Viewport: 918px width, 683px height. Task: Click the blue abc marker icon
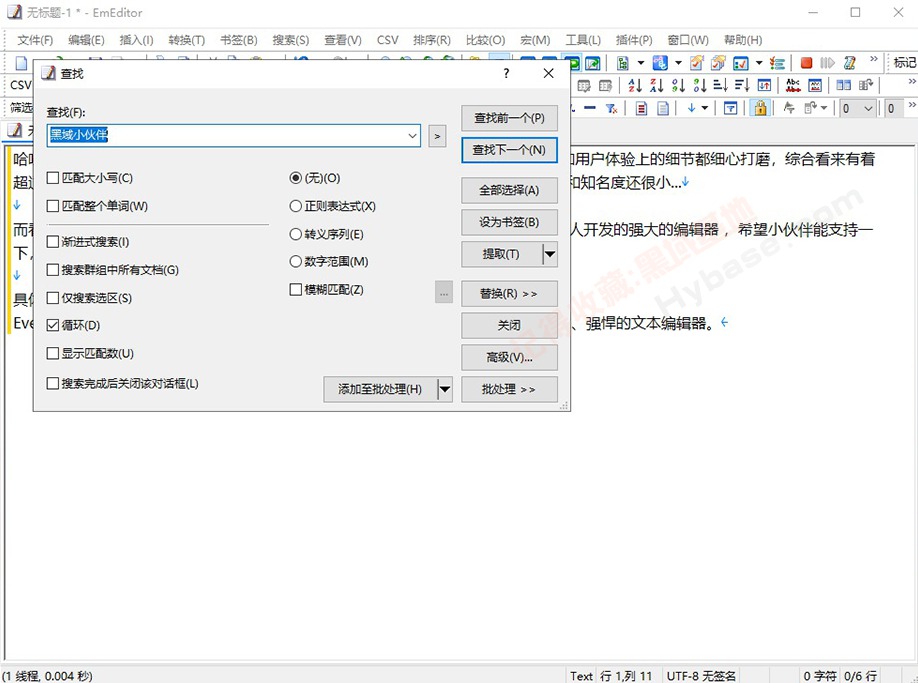(x=660, y=63)
